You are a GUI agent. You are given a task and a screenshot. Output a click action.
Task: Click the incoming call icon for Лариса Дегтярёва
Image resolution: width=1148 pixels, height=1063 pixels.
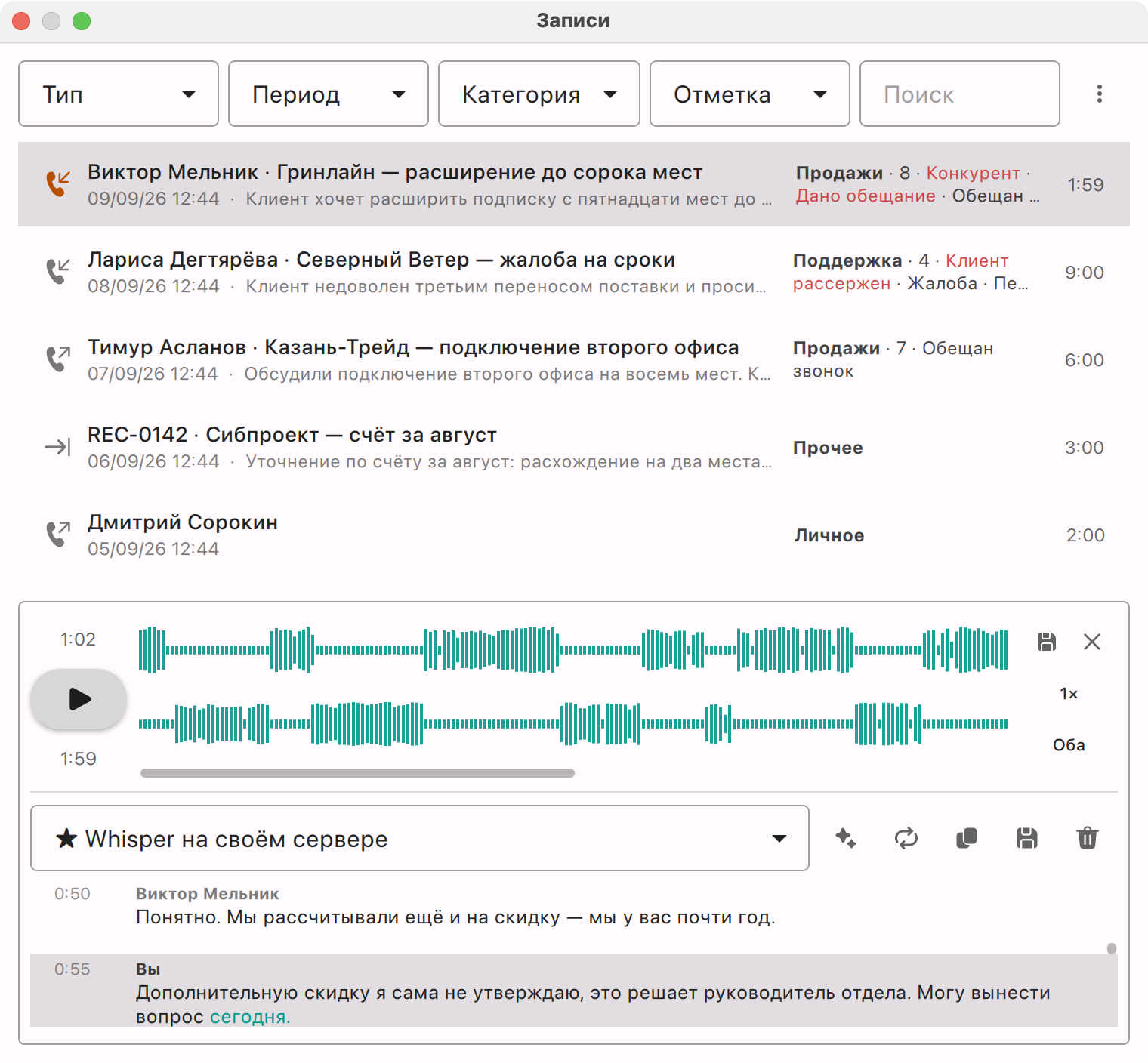point(58,270)
